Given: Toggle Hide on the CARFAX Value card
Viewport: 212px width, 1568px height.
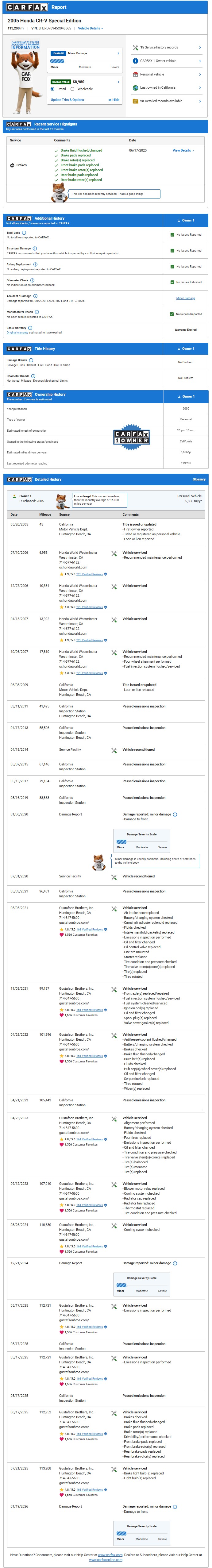Looking at the screenshot, I should click(x=114, y=100).
